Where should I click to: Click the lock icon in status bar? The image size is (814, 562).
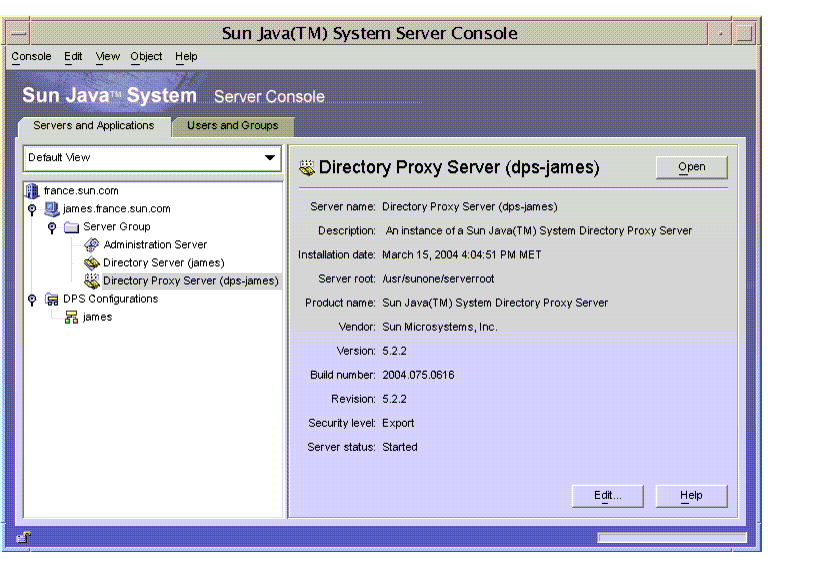point(22,538)
